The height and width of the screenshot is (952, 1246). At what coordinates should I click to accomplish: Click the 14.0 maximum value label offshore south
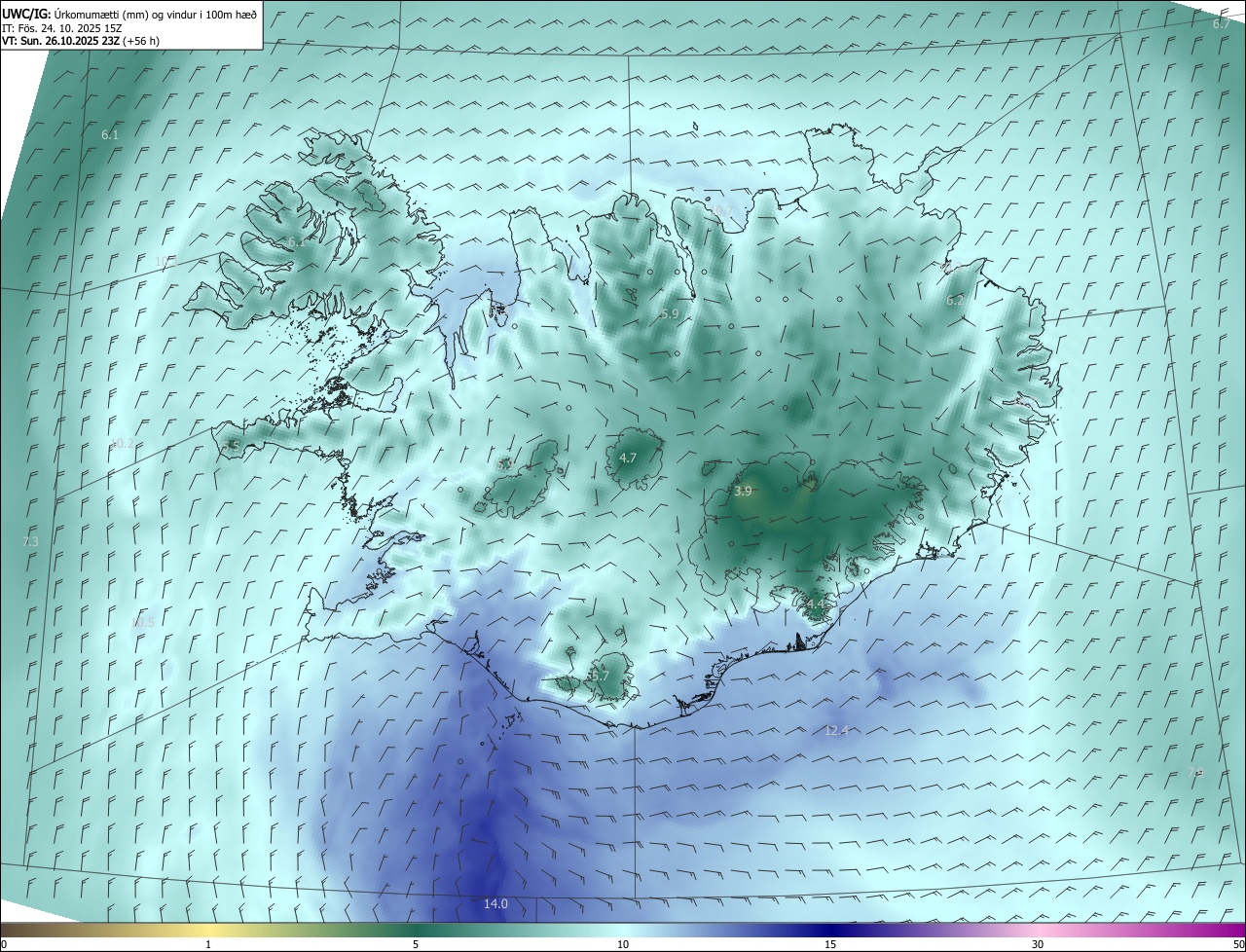pyautogui.click(x=495, y=904)
